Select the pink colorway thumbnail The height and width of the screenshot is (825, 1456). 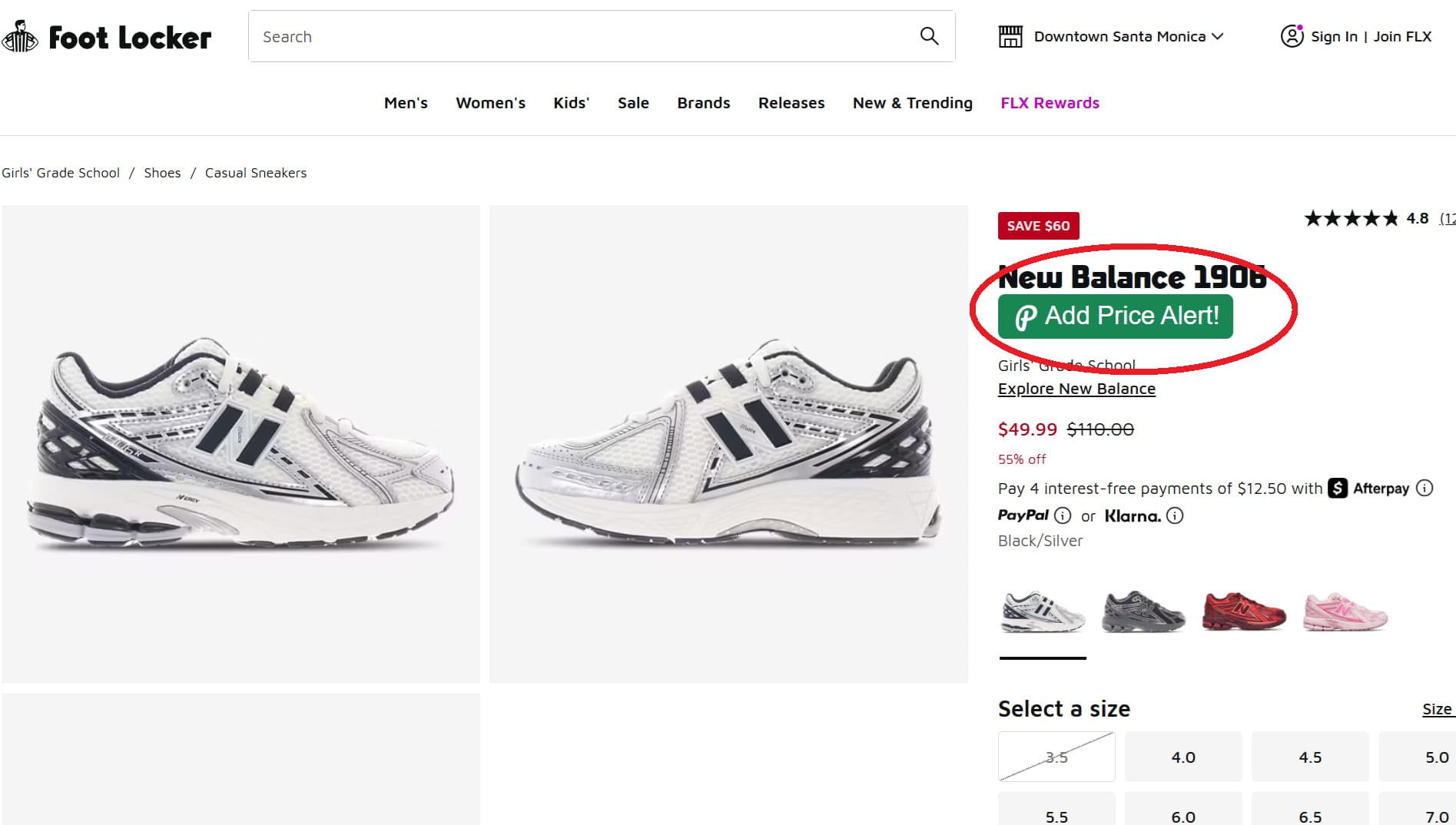point(1345,612)
